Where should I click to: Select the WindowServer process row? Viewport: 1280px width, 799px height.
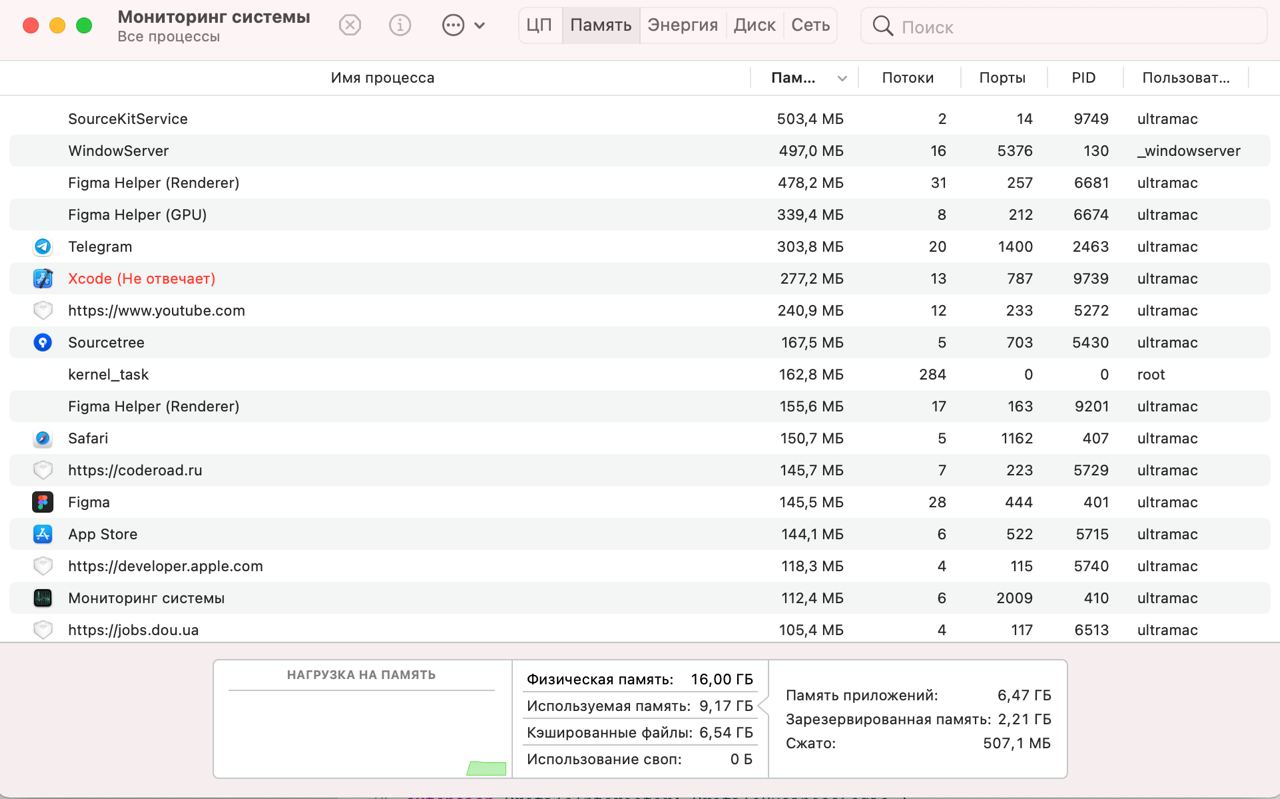coord(640,150)
